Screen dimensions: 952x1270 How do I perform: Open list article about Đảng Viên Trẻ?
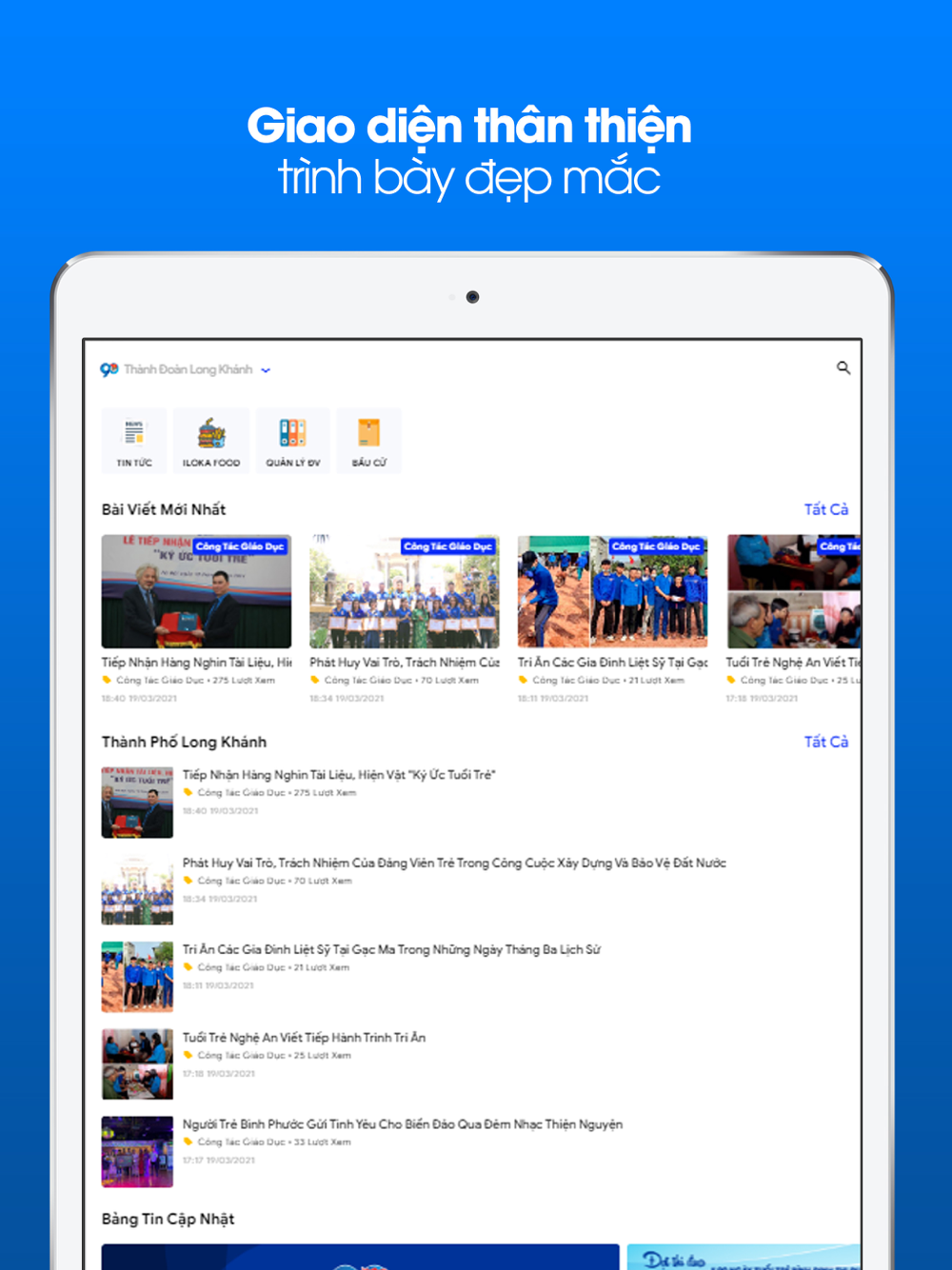click(454, 863)
